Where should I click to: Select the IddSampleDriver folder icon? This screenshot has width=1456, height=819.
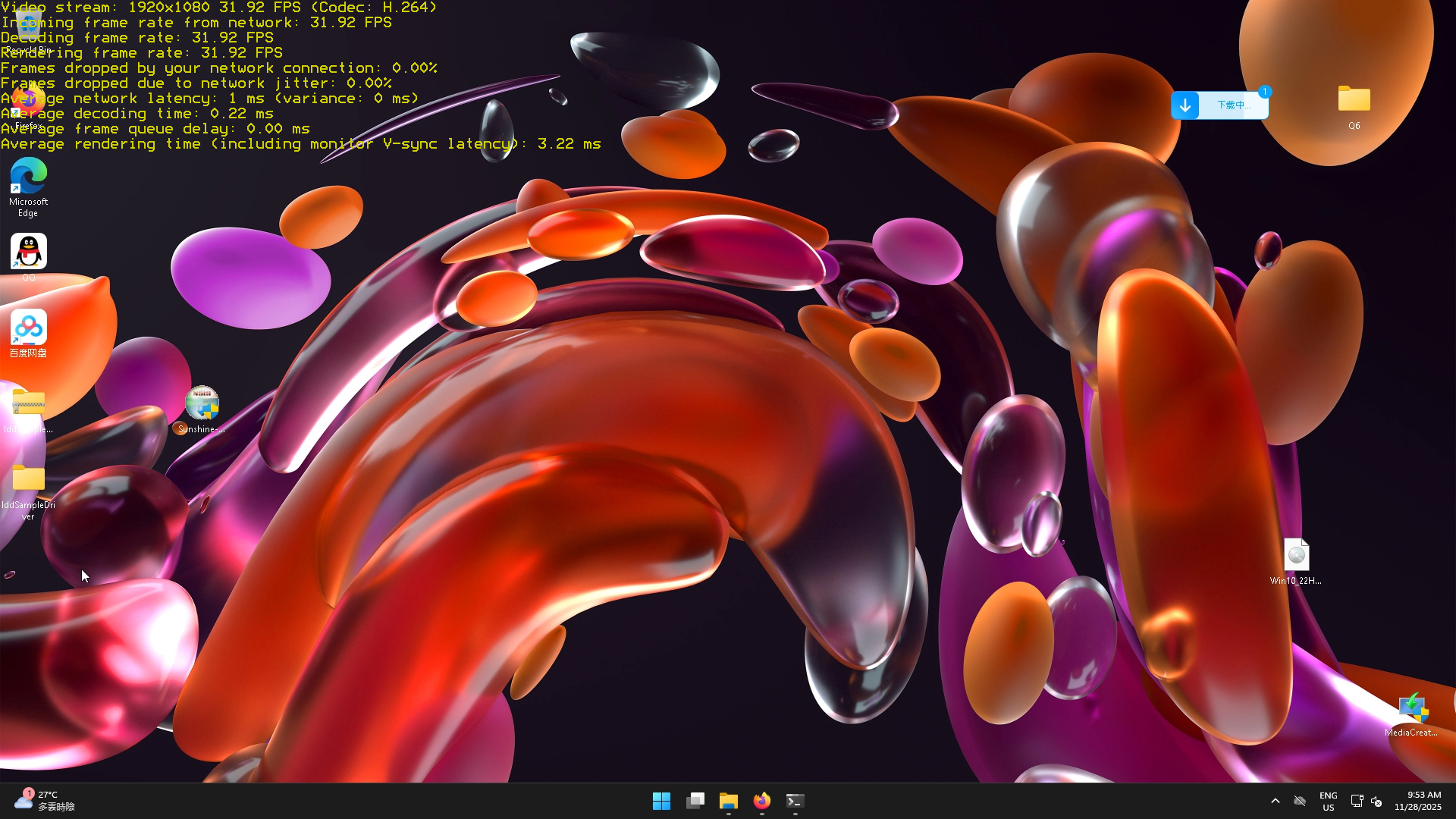(29, 479)
